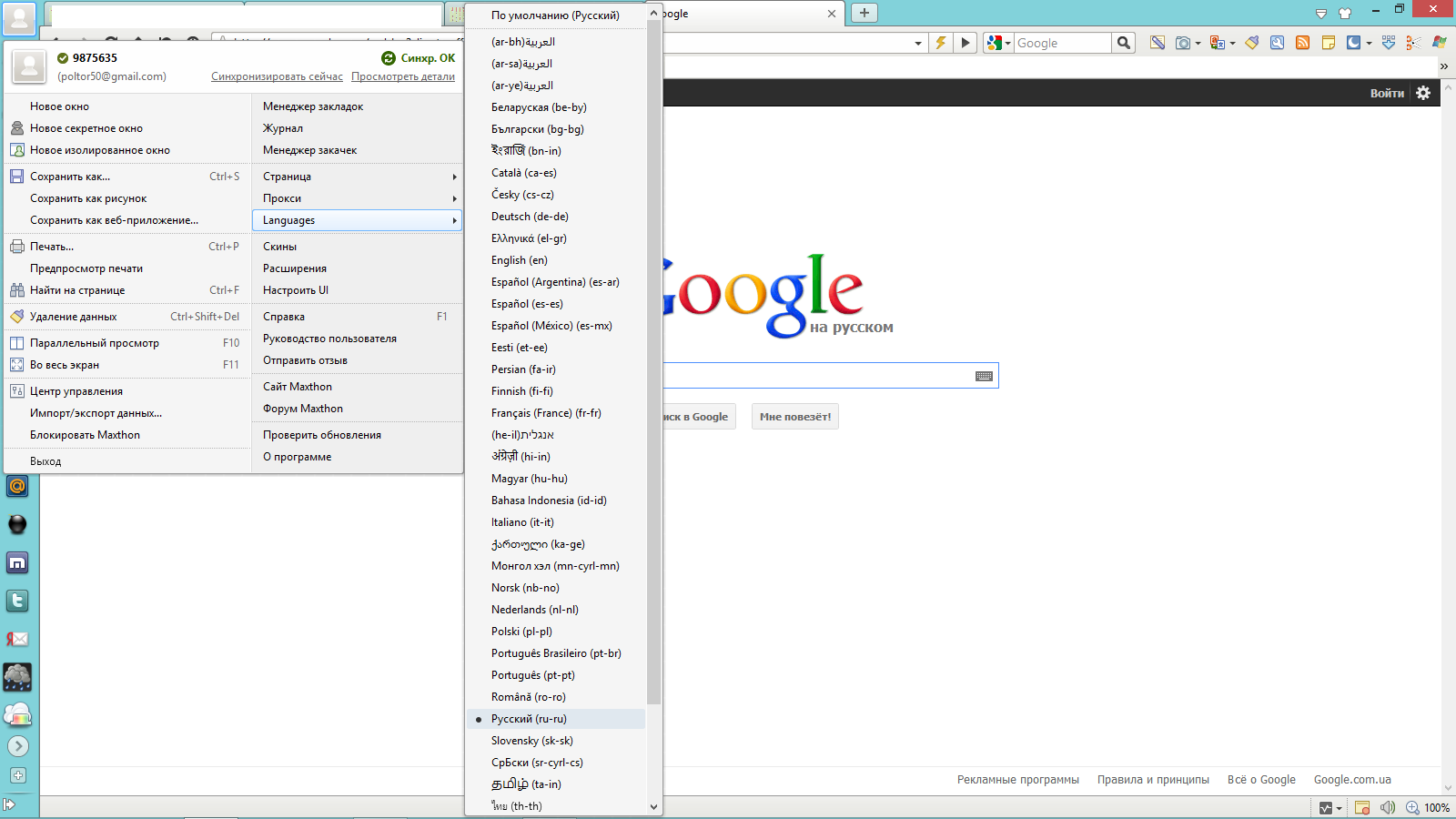Image resolution: width=1456 pixels, height=819 pixels.
Task: Open the weather sidebar widget
Action: [17, 676]
